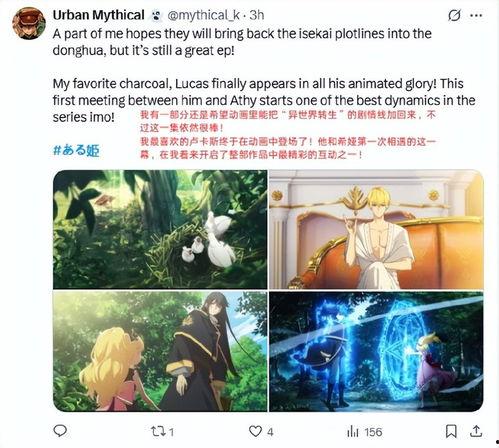Open the three-dot more options menu
The width and height of the screenshot is (499, 448).
click(476, 15)
